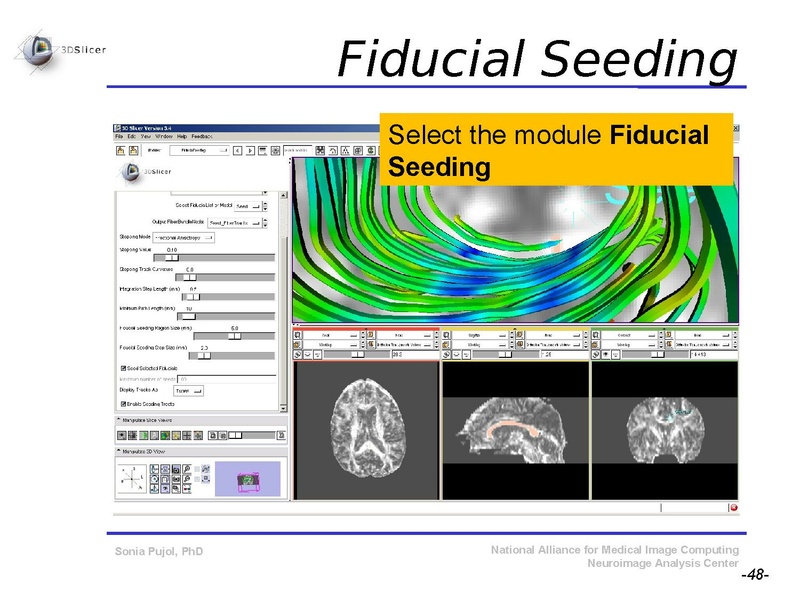Disable Enable Seeding Tracts
This screenshot has height=600, width=800.
click(x=122, y=404)
